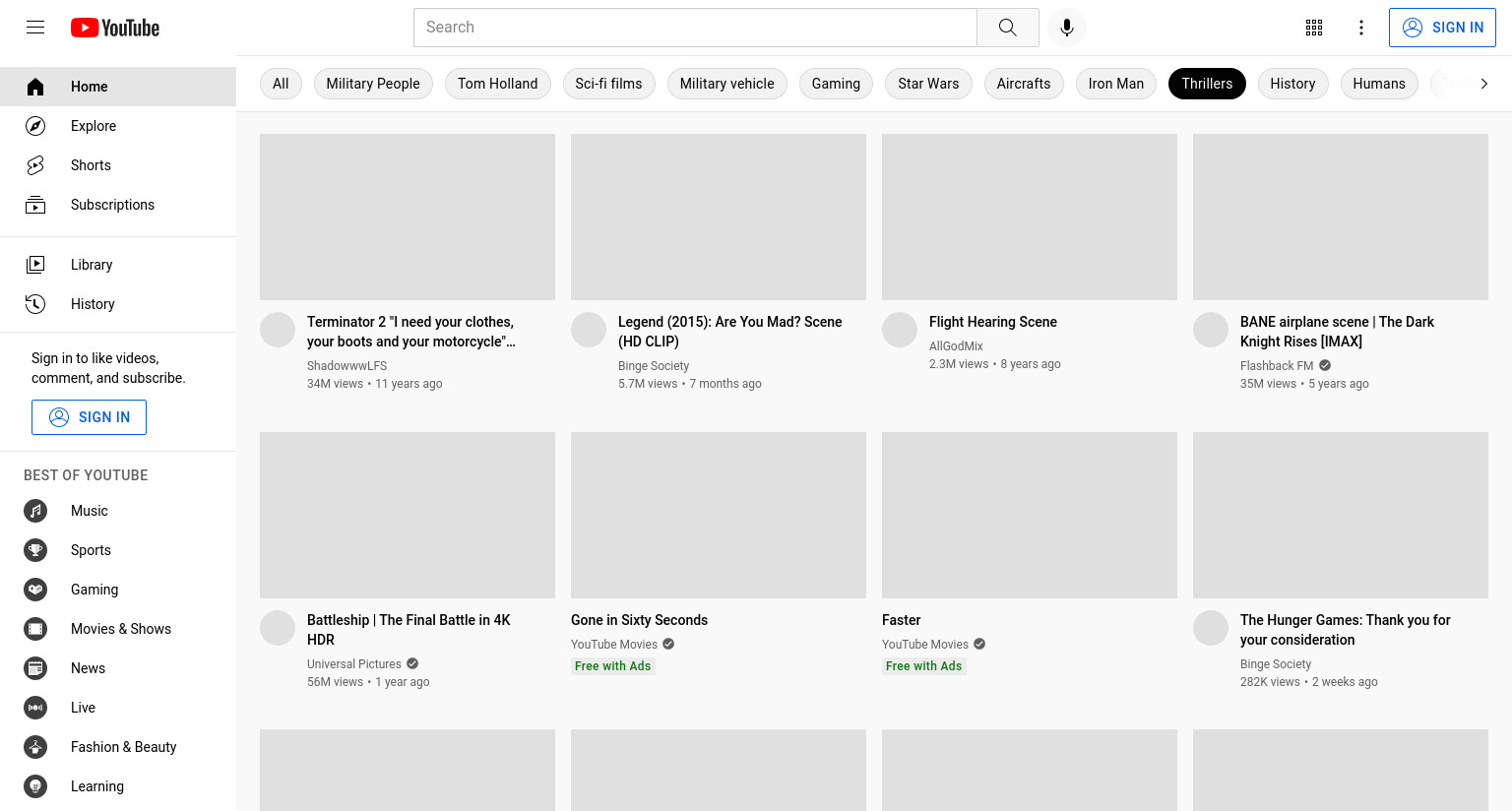The width and height of the screenshot is (1512, 811).
Task: Open BANE airplane scene video title
Action: 1337,332
